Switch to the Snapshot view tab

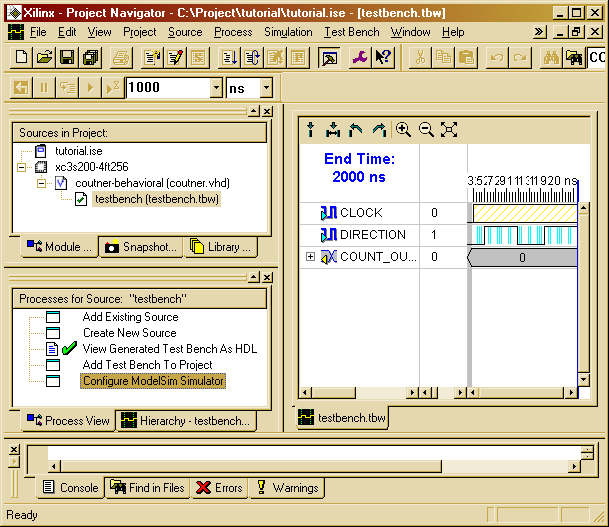click(140, 247)
